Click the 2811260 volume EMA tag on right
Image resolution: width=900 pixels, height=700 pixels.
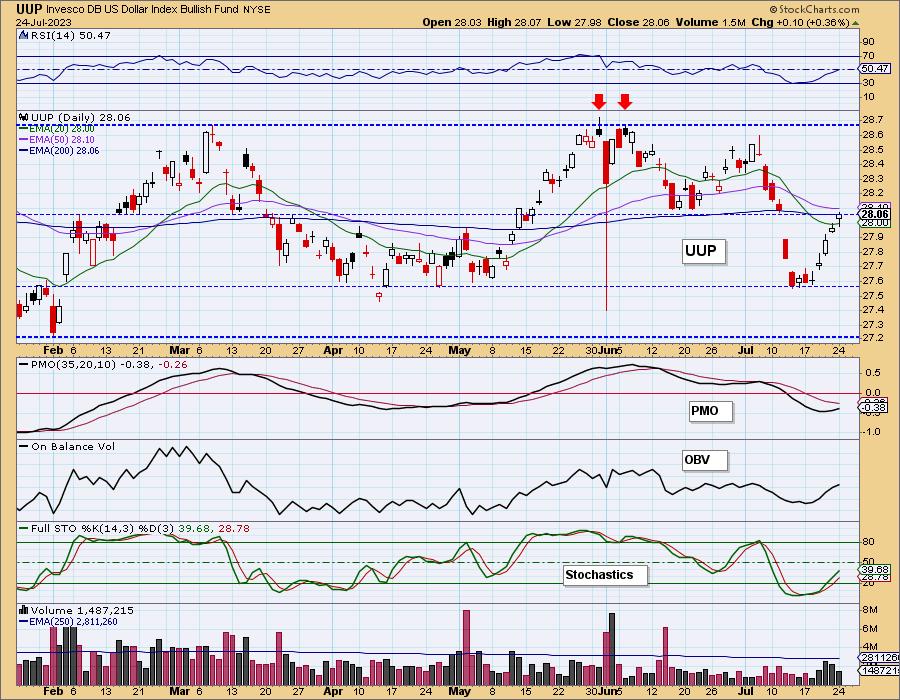(879, 658)
